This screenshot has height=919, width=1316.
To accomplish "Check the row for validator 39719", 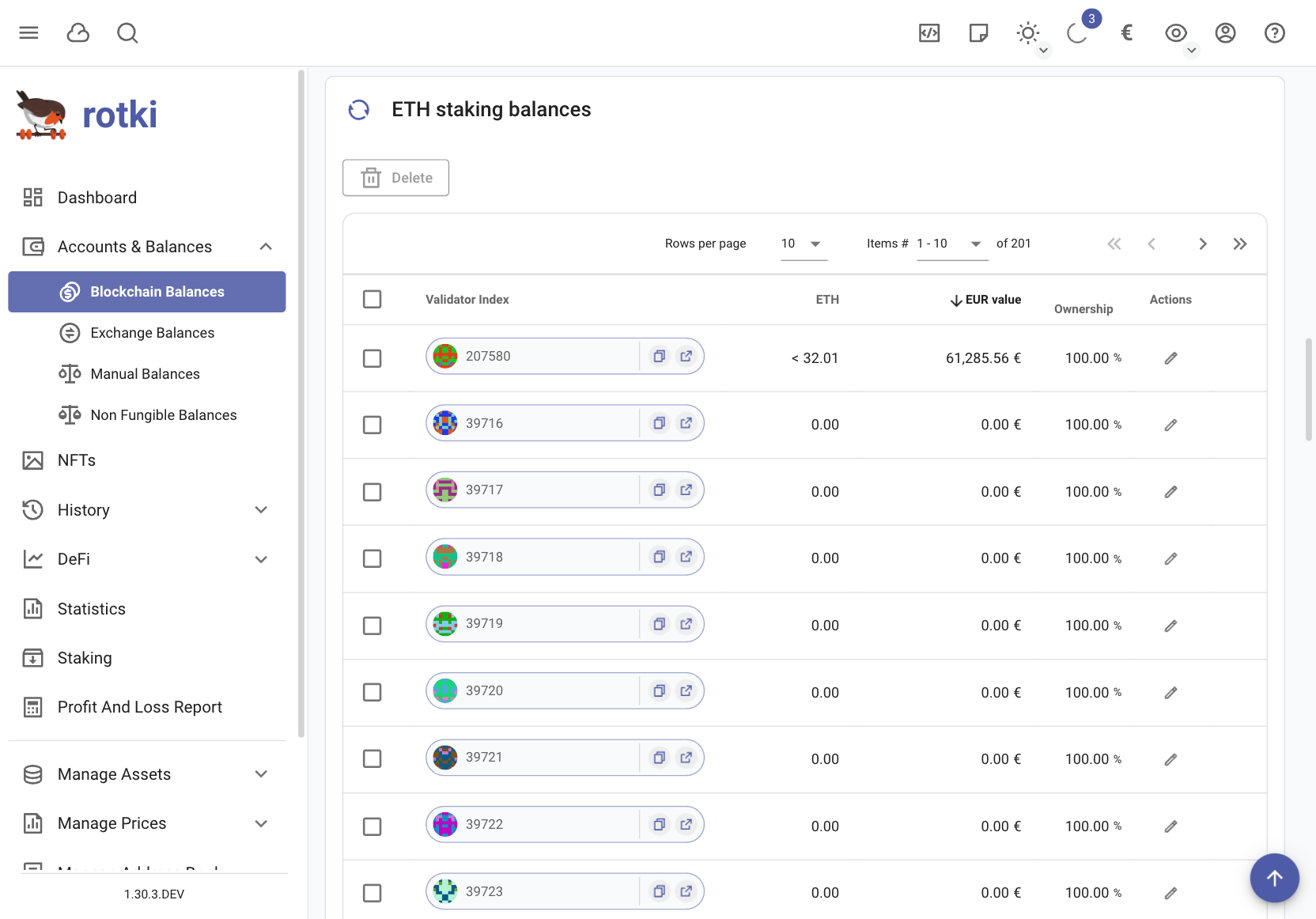I will [372, 626].
